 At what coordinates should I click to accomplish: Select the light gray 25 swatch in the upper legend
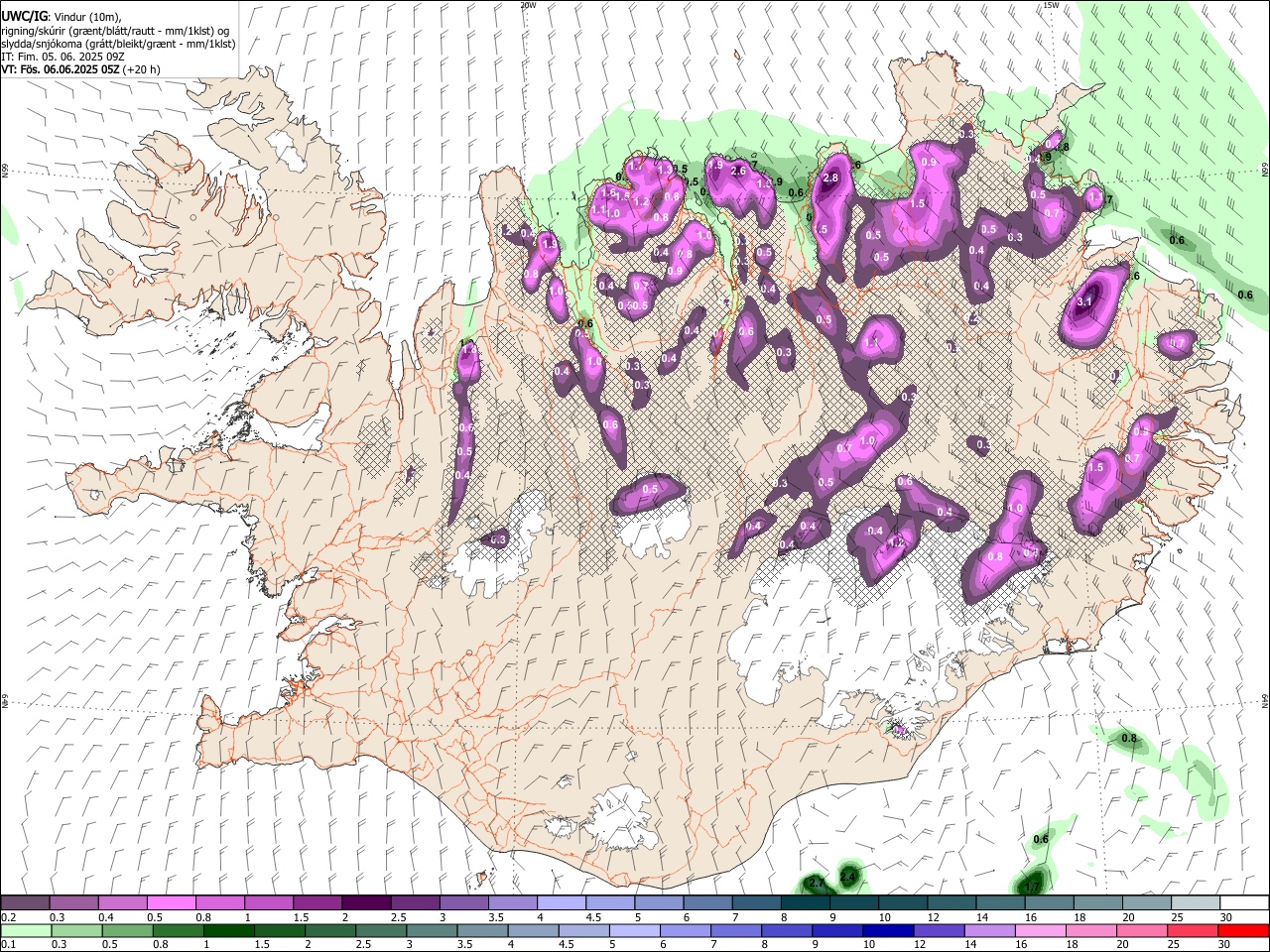coord(1196,903)
